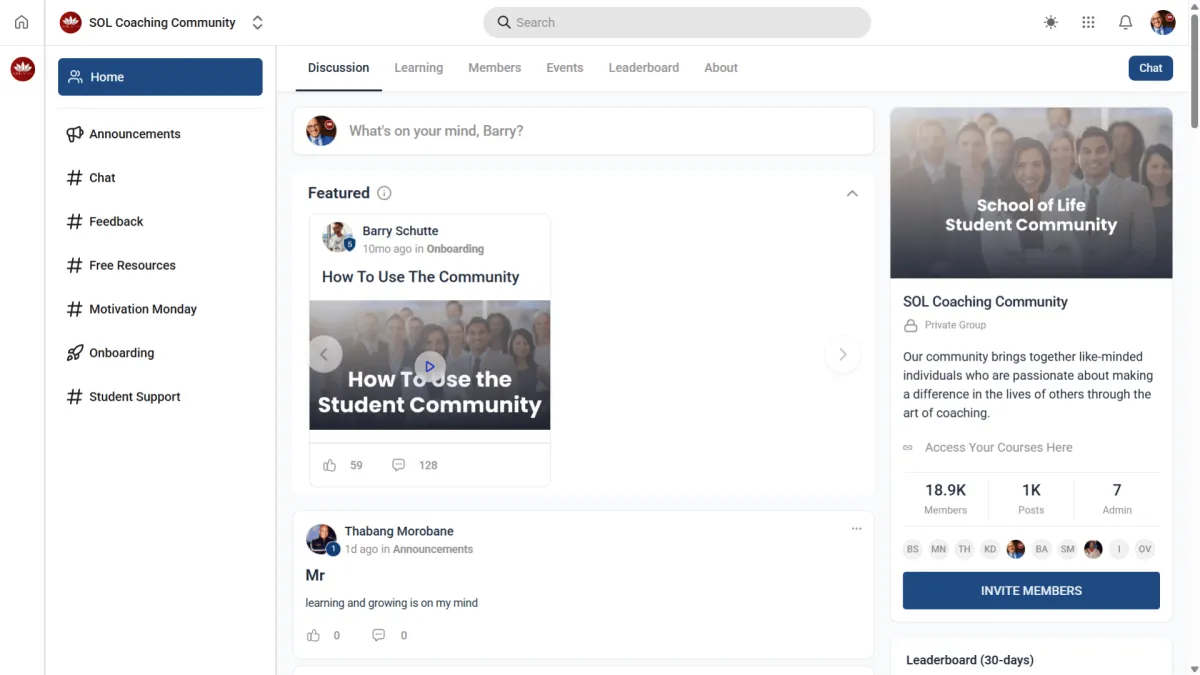Click the SOL Coaching Community heading in the info card

click(985, 302)
